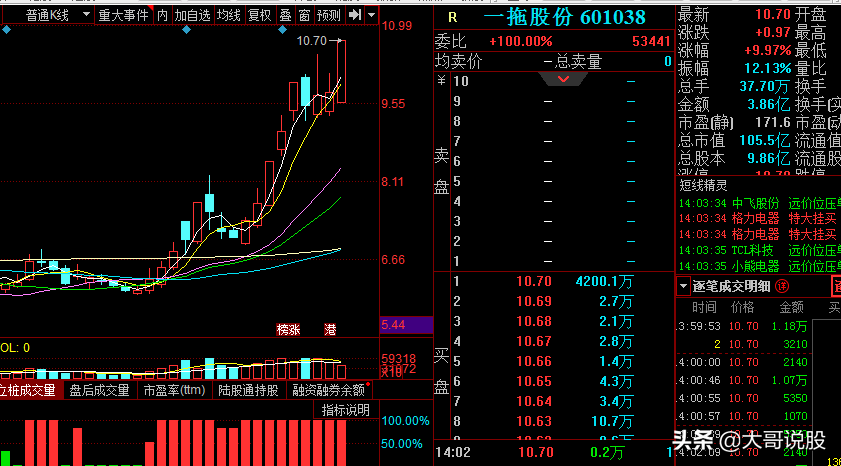Click the 市盈(静) 171.6 value
This screenshot has width=841, height=466.
coord(773,123)
